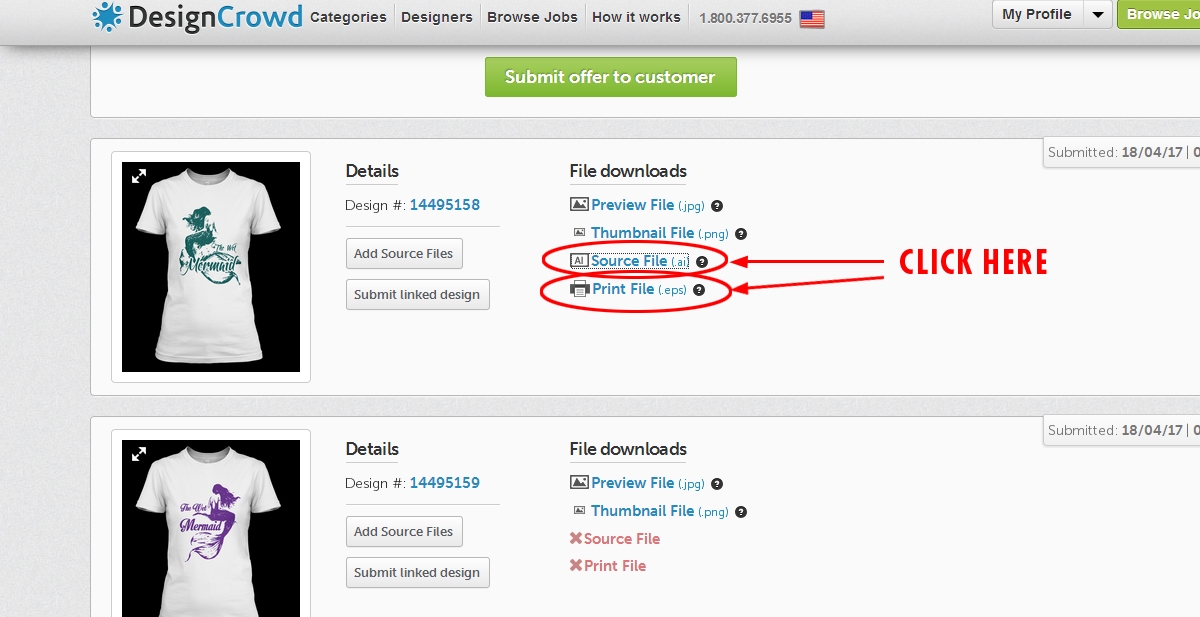Click the US flag country icon

click(812, 18)
